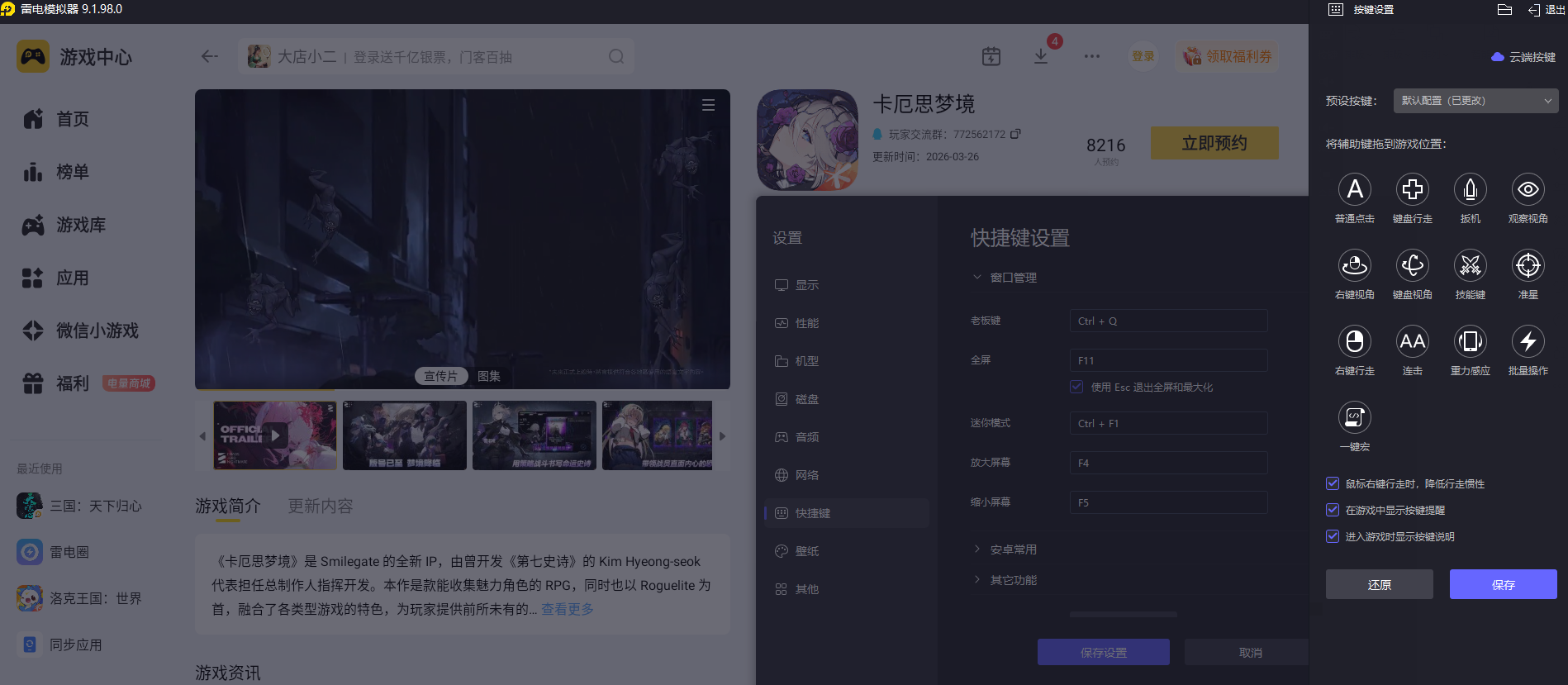Open the 预设按键 preset dropdown
Screen dimensions: 1568x685
click(1475, 101)
